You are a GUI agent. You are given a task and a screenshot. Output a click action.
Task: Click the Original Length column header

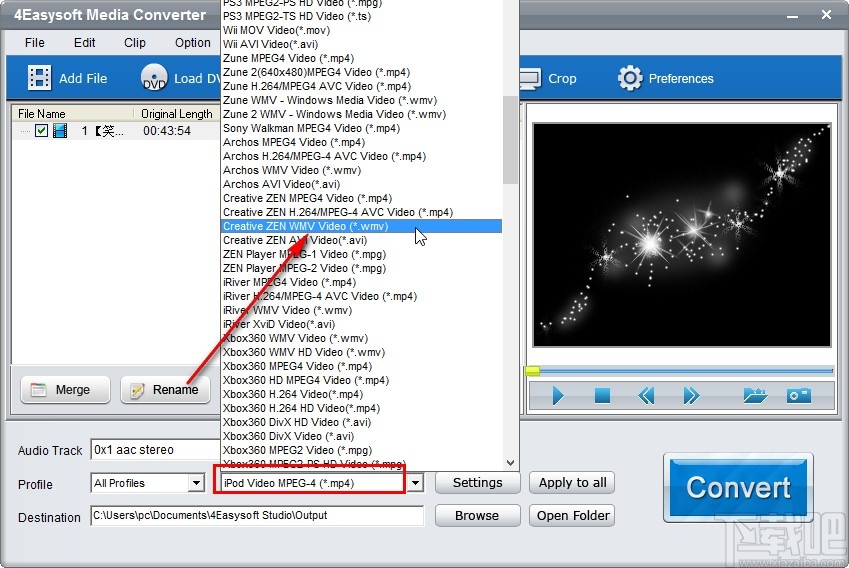[x=177, y=114]
